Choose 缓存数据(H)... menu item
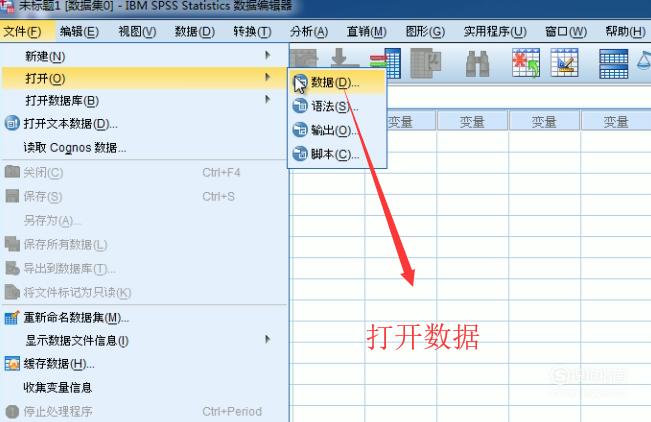The width and height of the screenshot is (651, 422). coord(143,364)
